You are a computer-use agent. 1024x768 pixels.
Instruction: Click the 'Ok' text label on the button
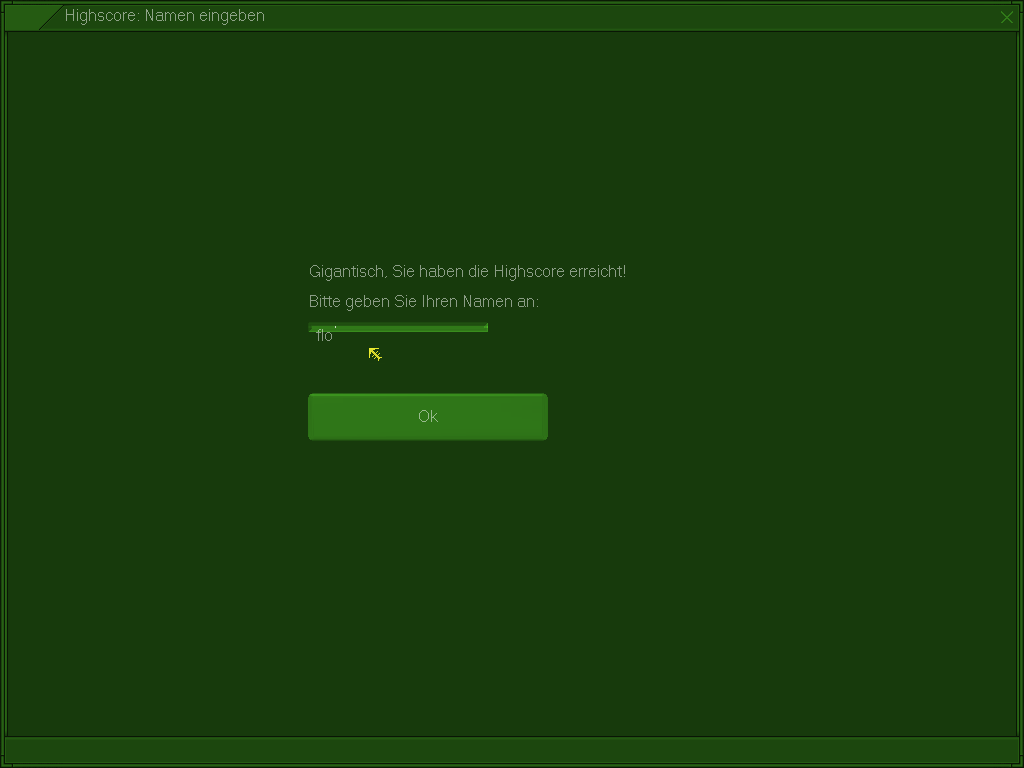point(428,417)
